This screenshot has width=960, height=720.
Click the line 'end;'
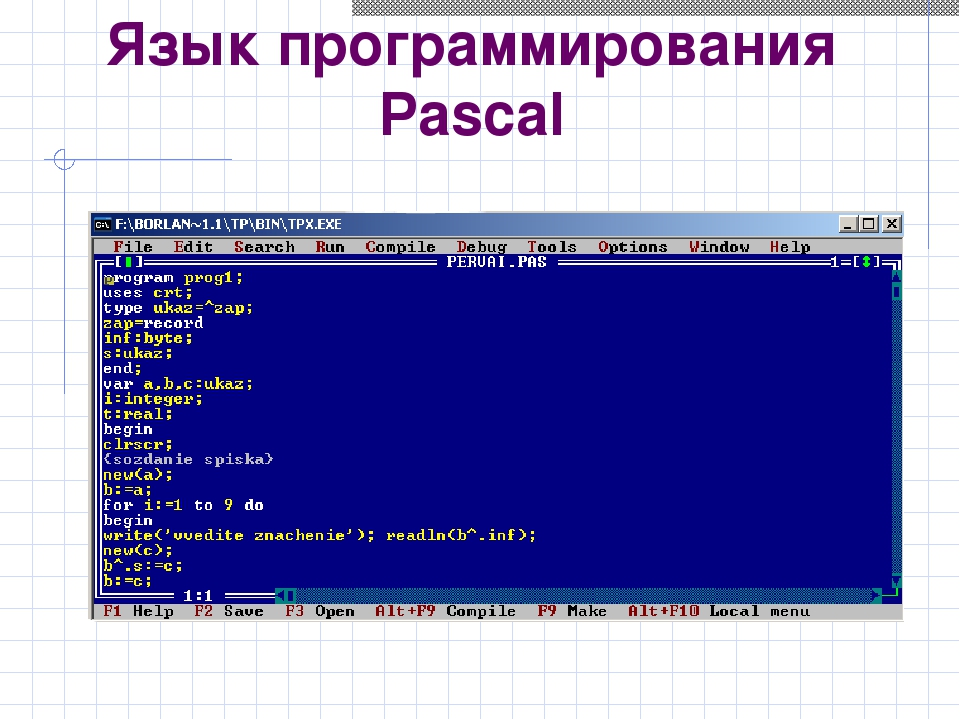122,368
